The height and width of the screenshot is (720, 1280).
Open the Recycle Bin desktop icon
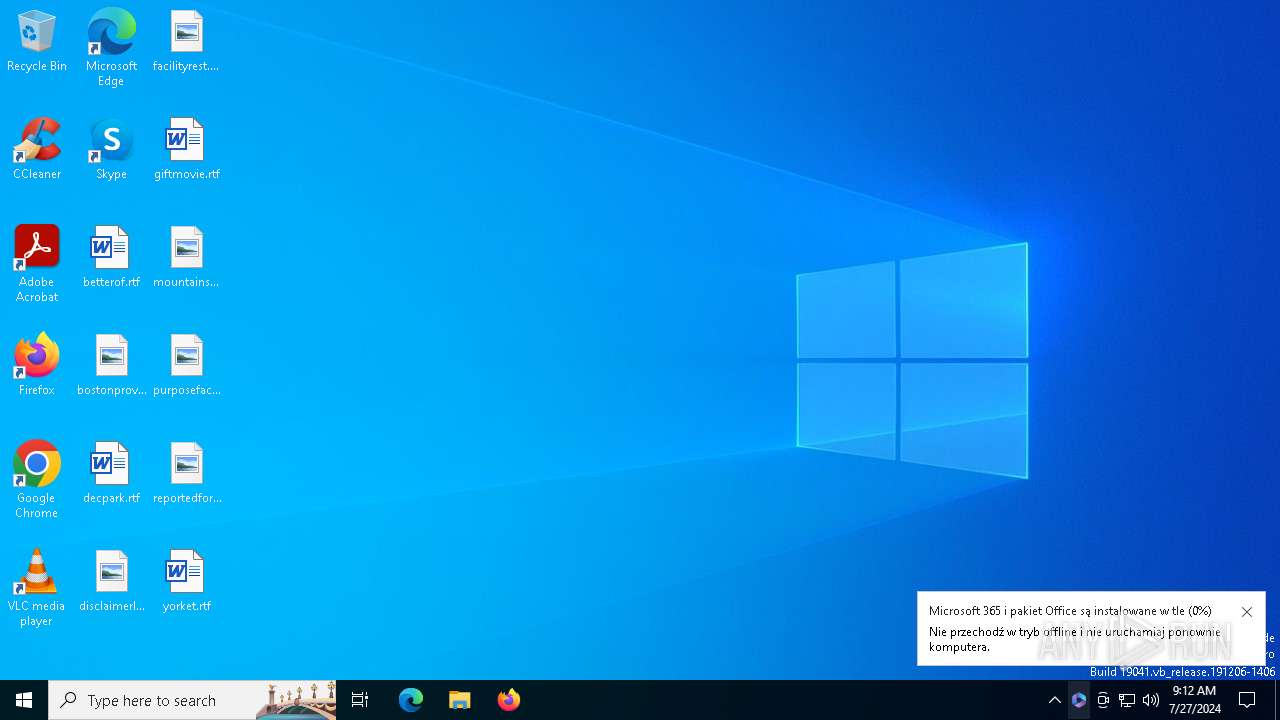tap(37, 42)
